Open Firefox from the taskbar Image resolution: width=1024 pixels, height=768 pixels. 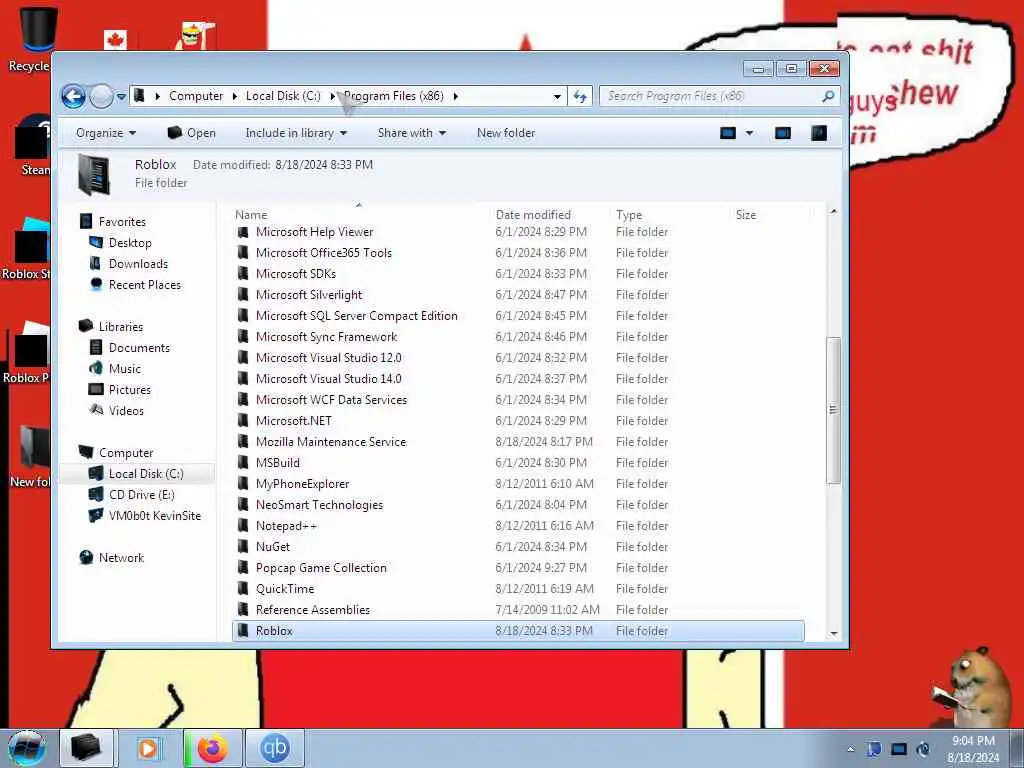[x=213, y=748]
